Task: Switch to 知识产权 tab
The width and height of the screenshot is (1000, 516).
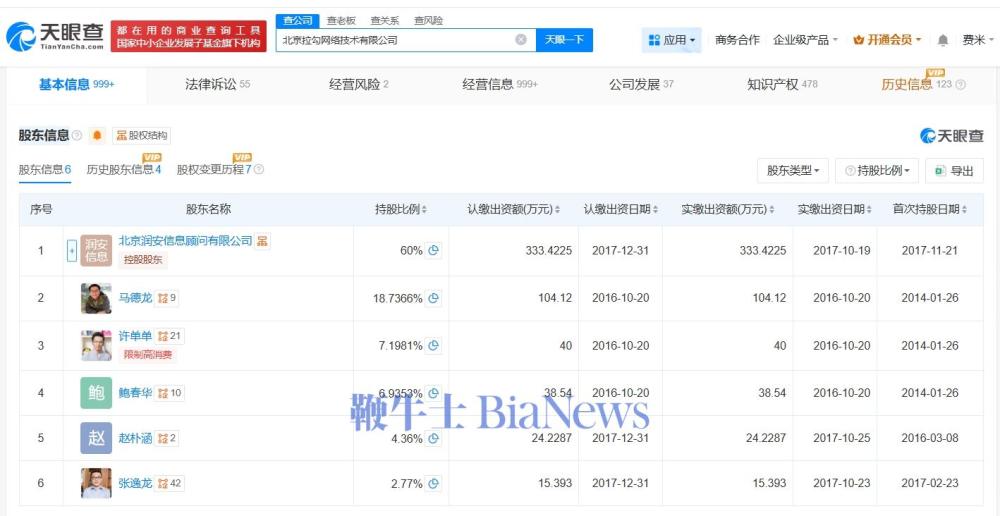Action: pyautogui.click(x=783, y=84)
